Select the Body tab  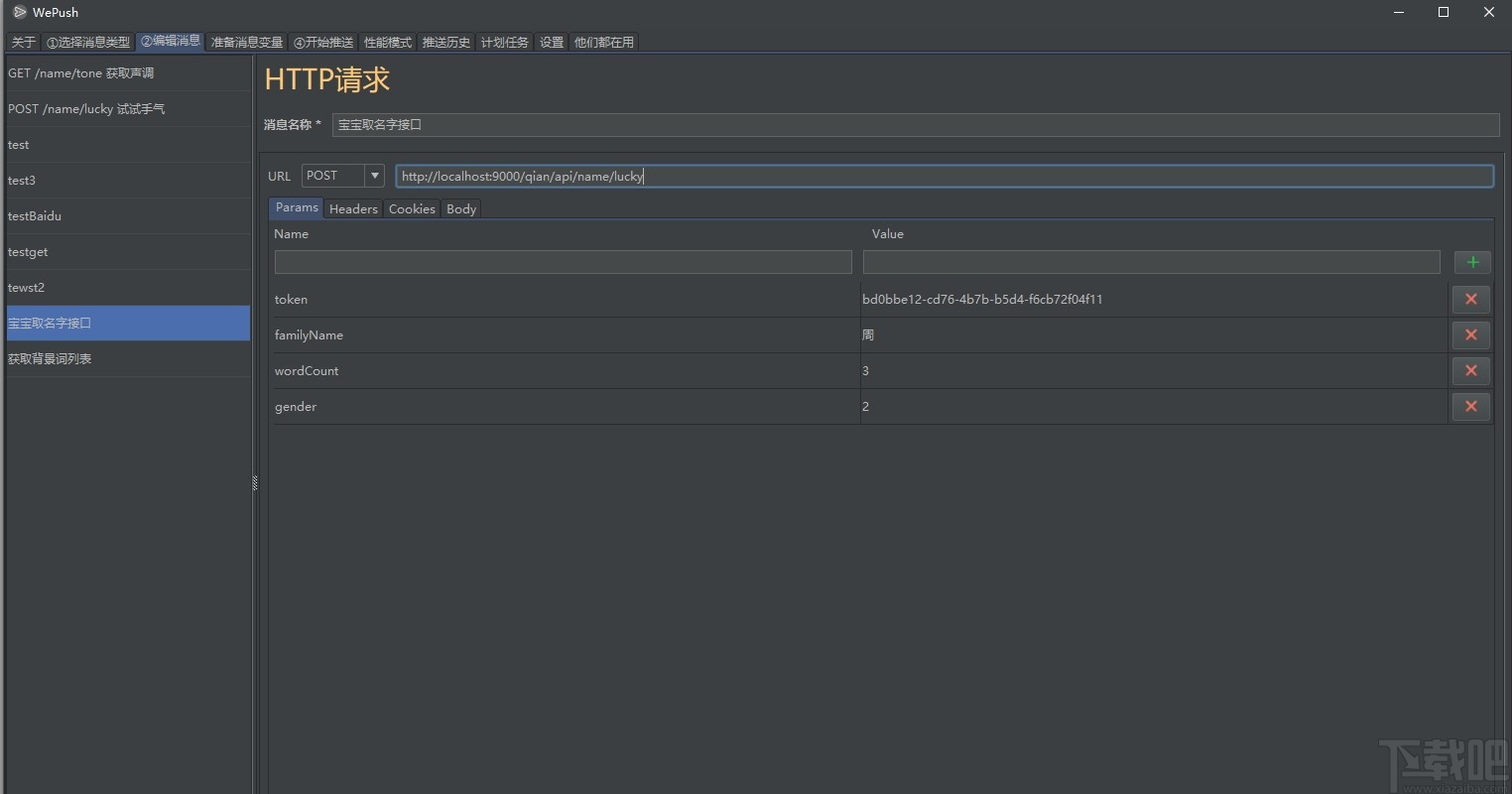pyautogui.click(x=461, y=208)
